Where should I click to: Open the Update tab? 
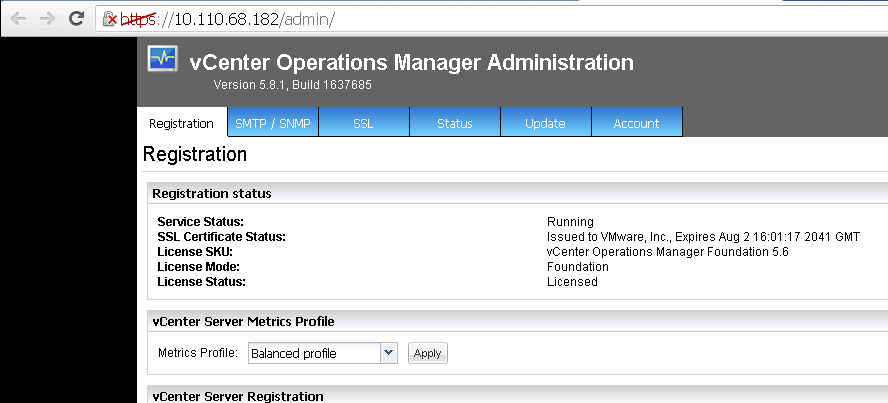click(x=545, y=123)
